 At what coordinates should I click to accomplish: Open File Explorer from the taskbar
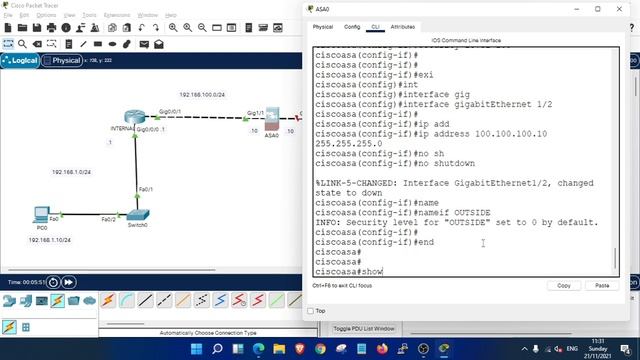(x=279, y=349)
